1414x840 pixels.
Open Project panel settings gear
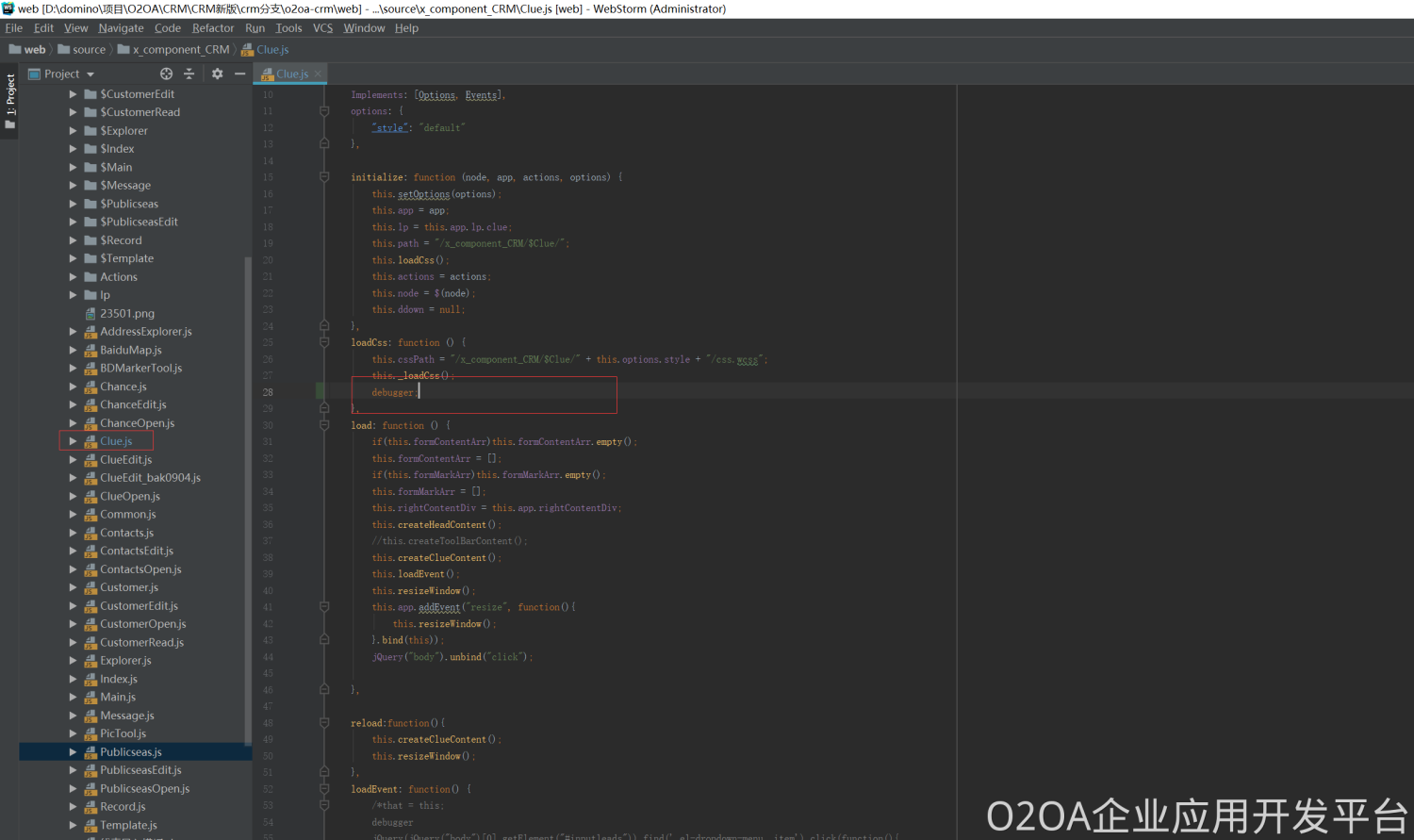(217, 74)
